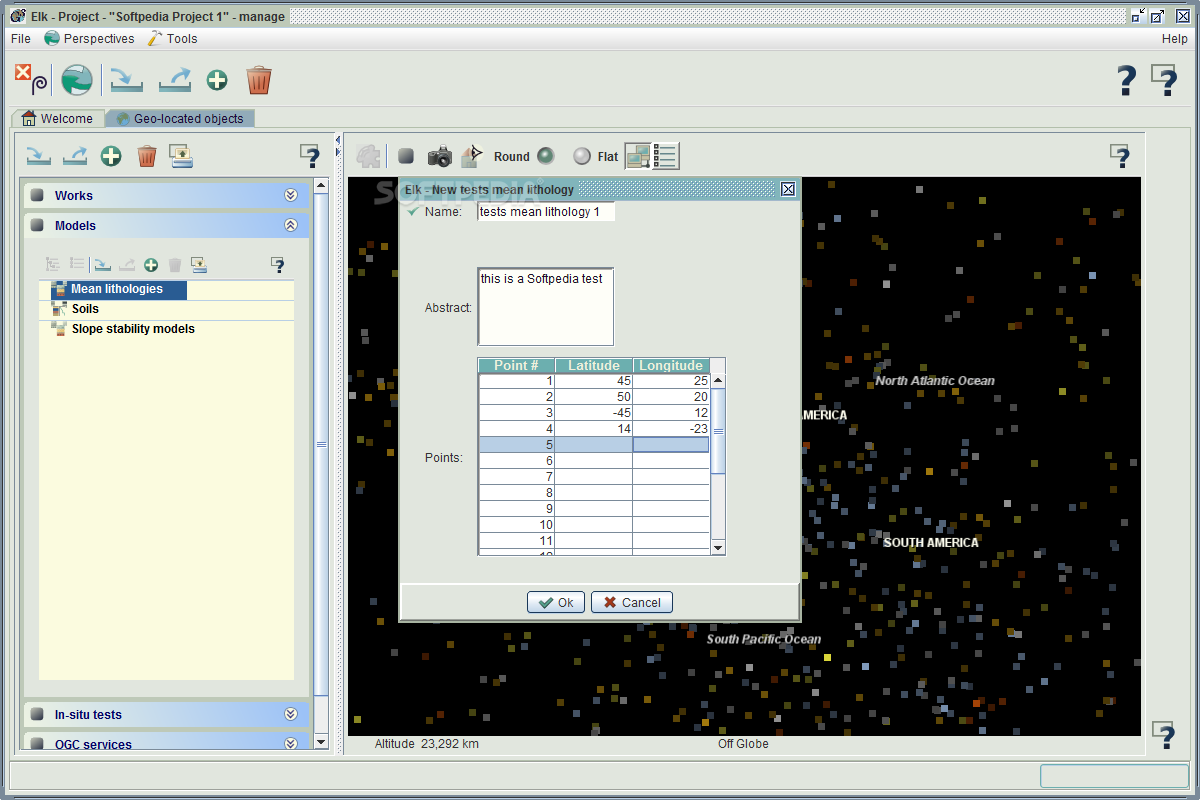The width and height of the screenshot is (1200, 800).
Task: Click the left panel import icon
Action: (x=38, y=156)
